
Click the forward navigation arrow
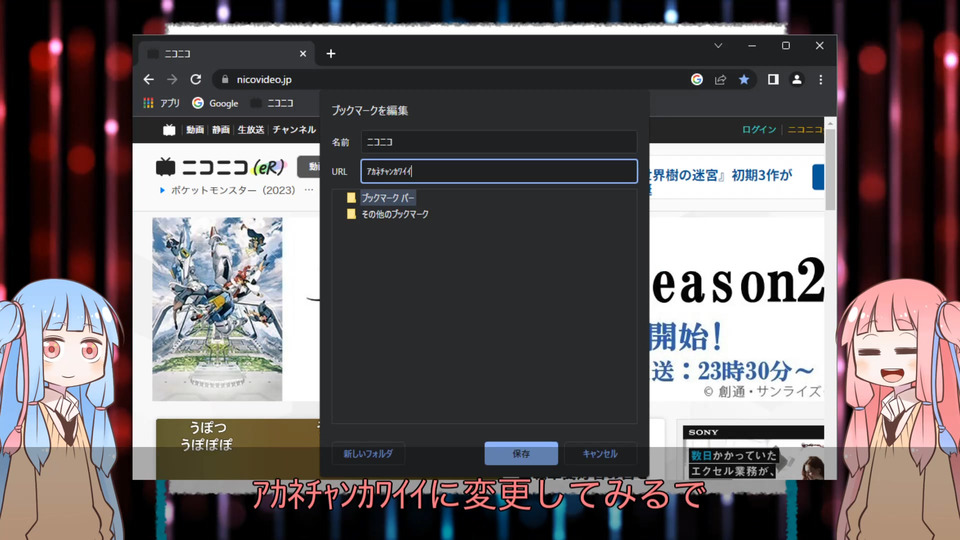[172, 80]
